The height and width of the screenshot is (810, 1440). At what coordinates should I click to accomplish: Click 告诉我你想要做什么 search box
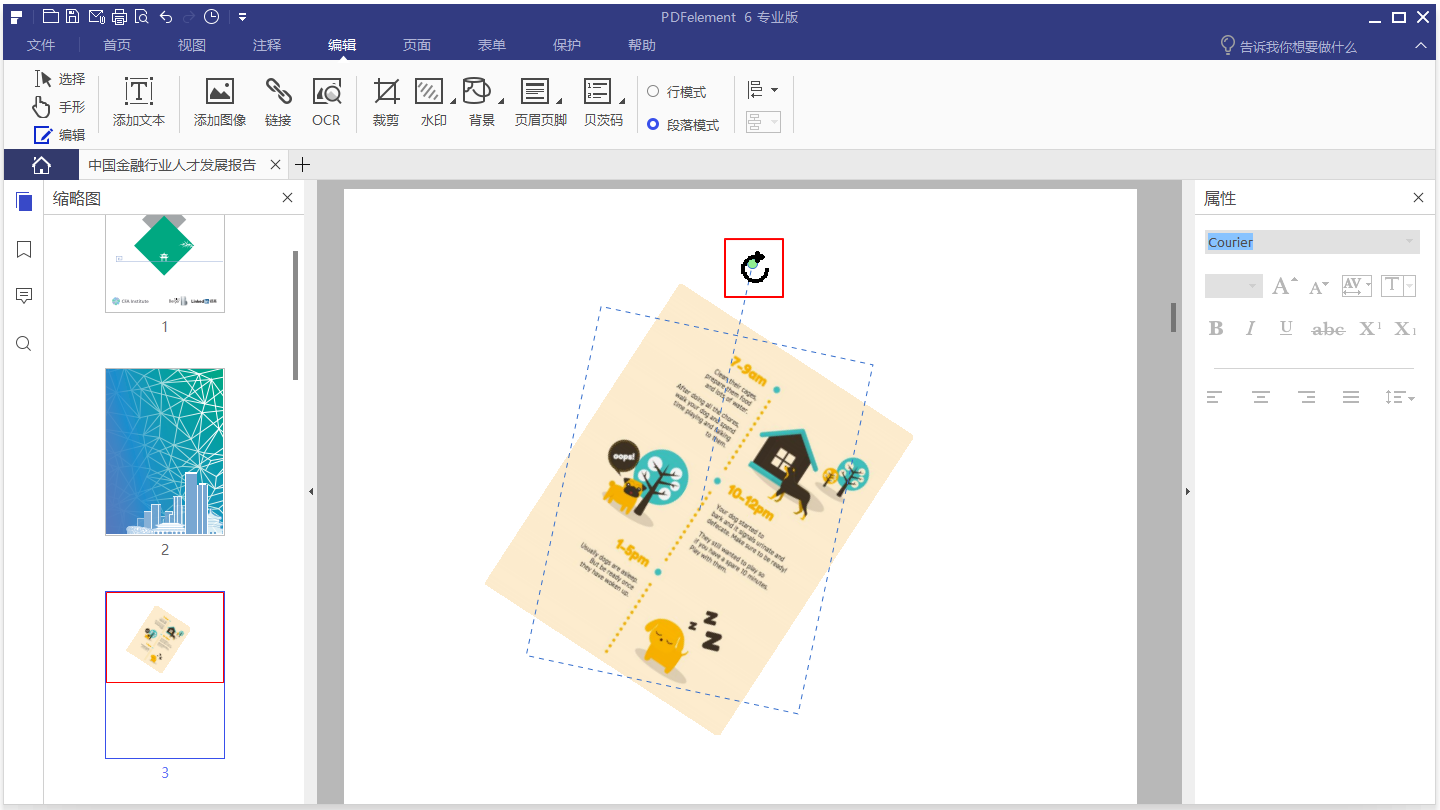pyautogui.click(x=1288, y=46)
